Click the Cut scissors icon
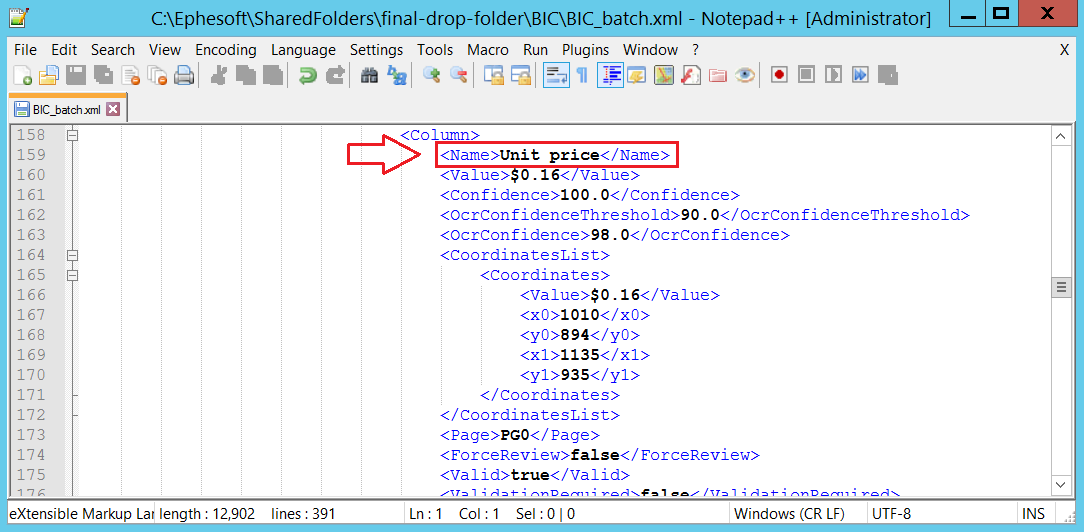 pos(219,75)
